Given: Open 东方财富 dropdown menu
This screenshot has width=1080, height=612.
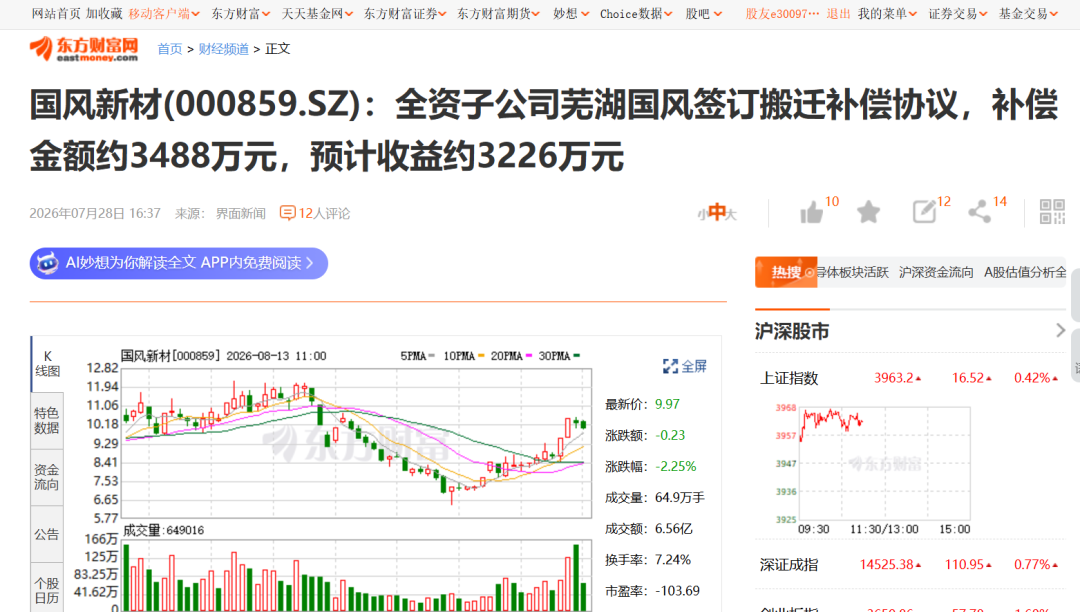Looking at the screenshot, I should click(x=240, y=14).
